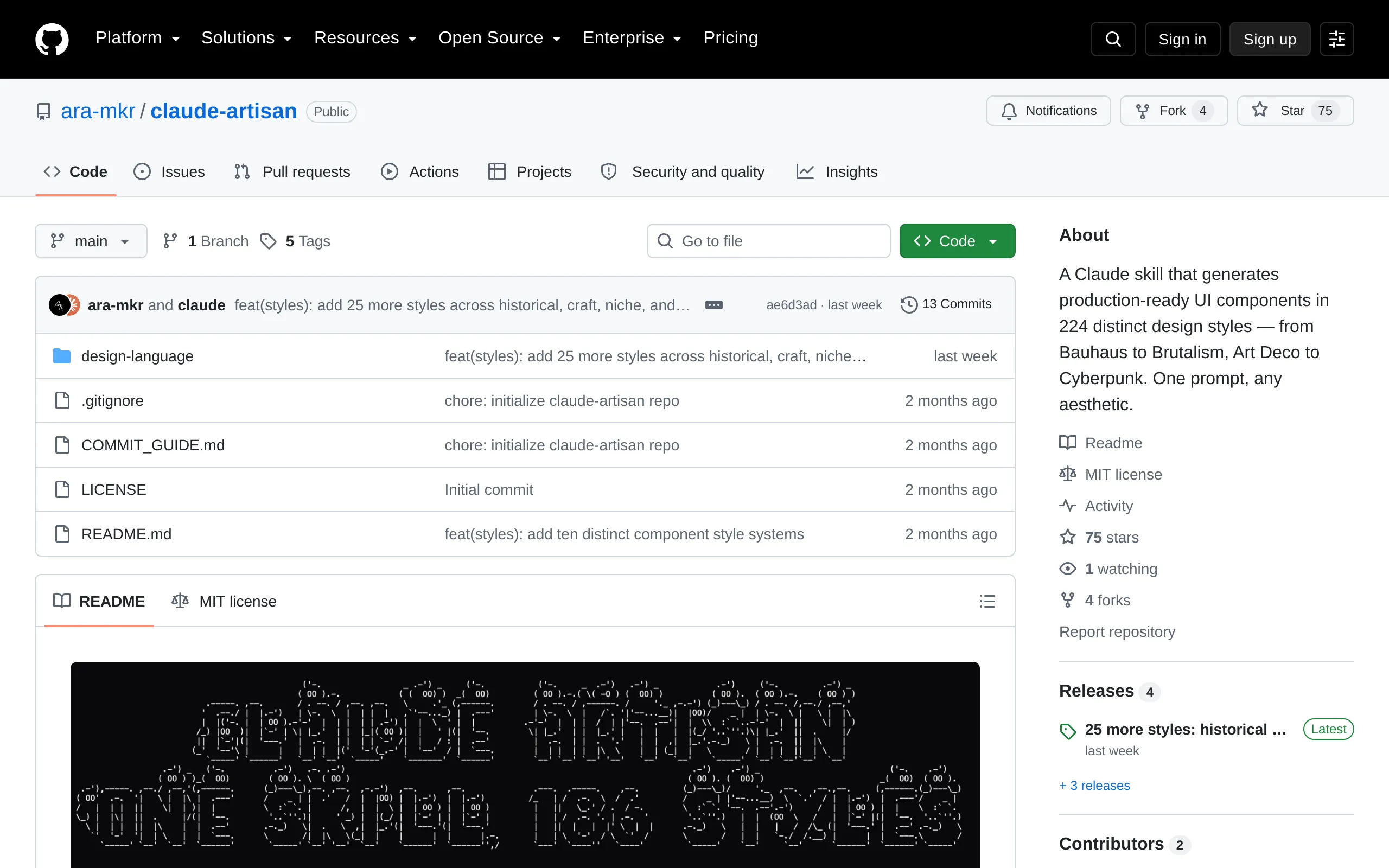Open the claude-artisan repository link
This screenshot has width=1389, height=868.
click(224, 111)
